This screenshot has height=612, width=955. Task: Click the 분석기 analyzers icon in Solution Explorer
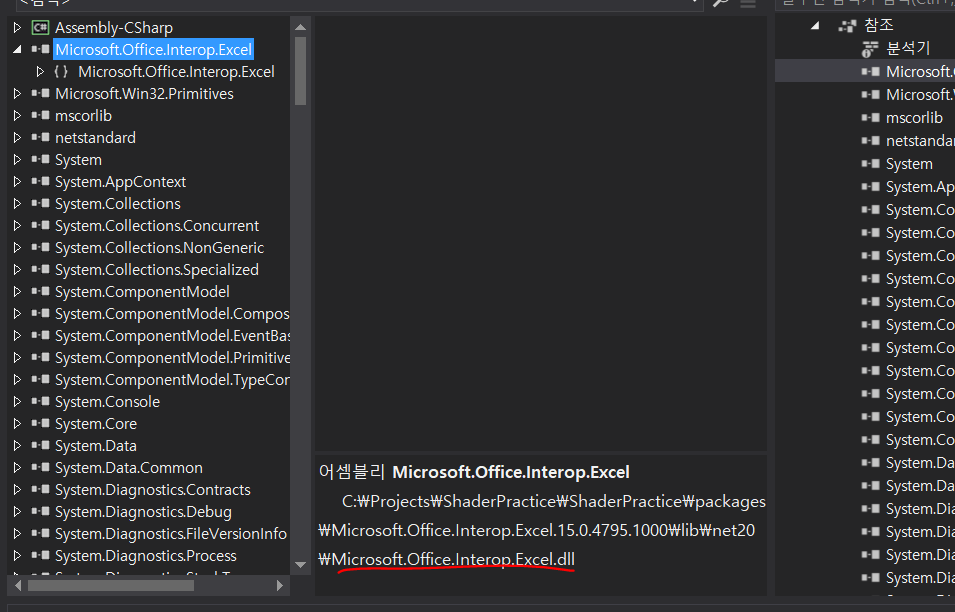870,49
